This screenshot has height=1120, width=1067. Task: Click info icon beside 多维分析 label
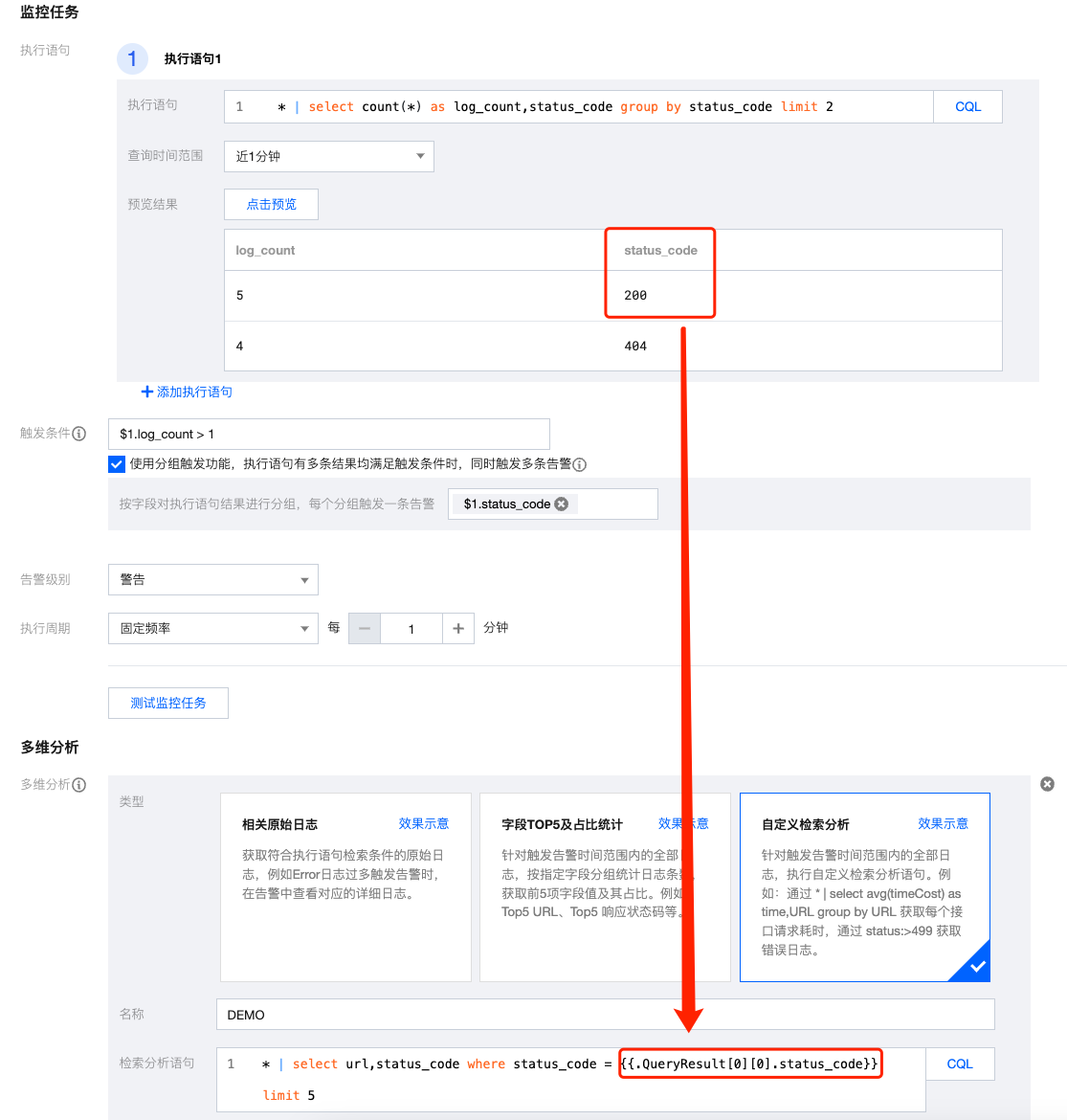[x=79, y=785]
